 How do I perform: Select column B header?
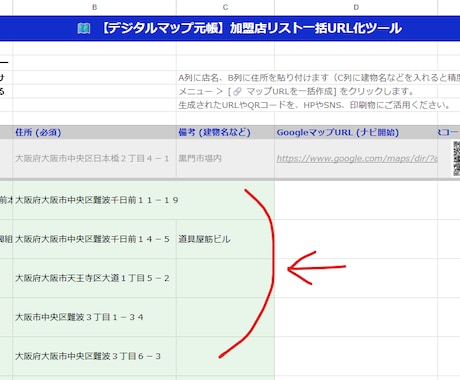(95, 7)
